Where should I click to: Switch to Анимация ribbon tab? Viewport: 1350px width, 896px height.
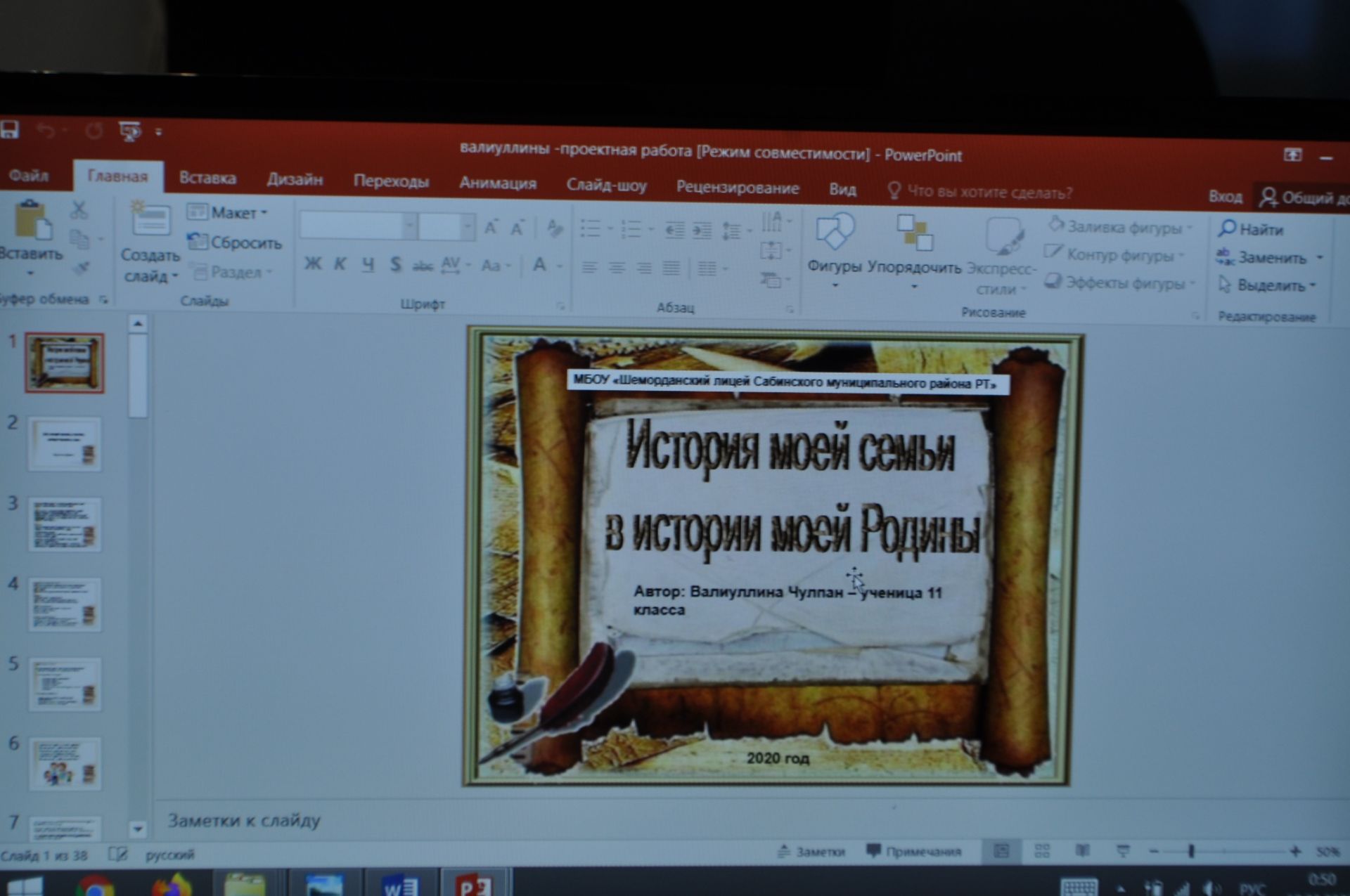click(498, 183)
